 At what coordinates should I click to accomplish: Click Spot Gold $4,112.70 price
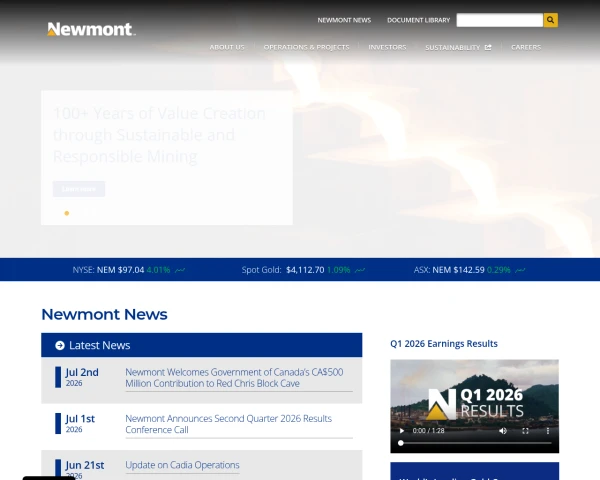[x=305, y=270]
